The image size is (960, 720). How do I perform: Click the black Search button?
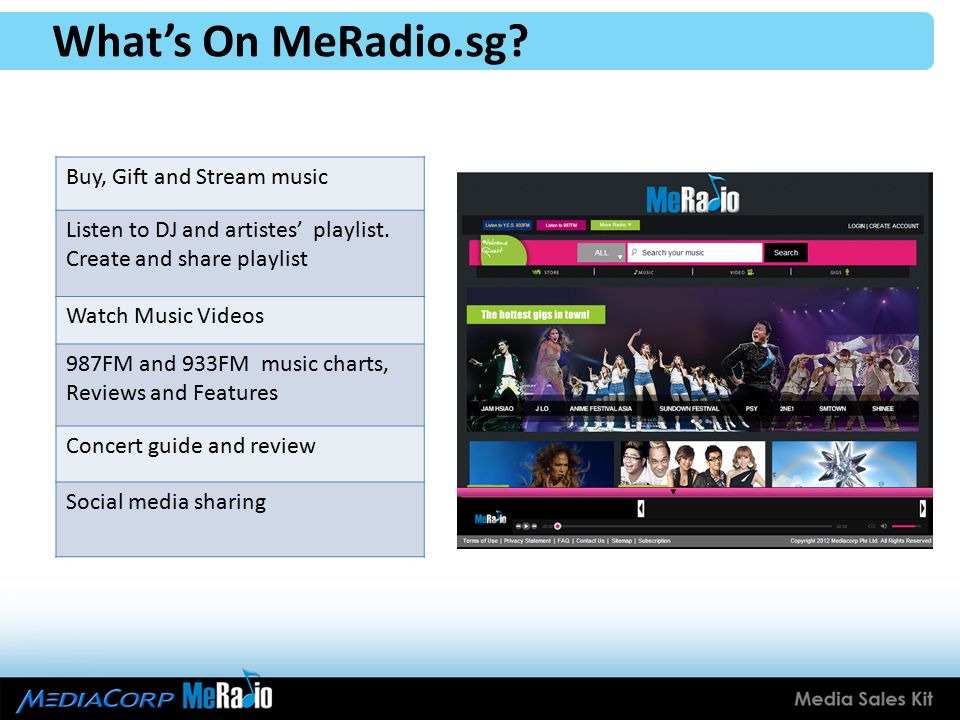pyautogui.click(x=786, y=253)
